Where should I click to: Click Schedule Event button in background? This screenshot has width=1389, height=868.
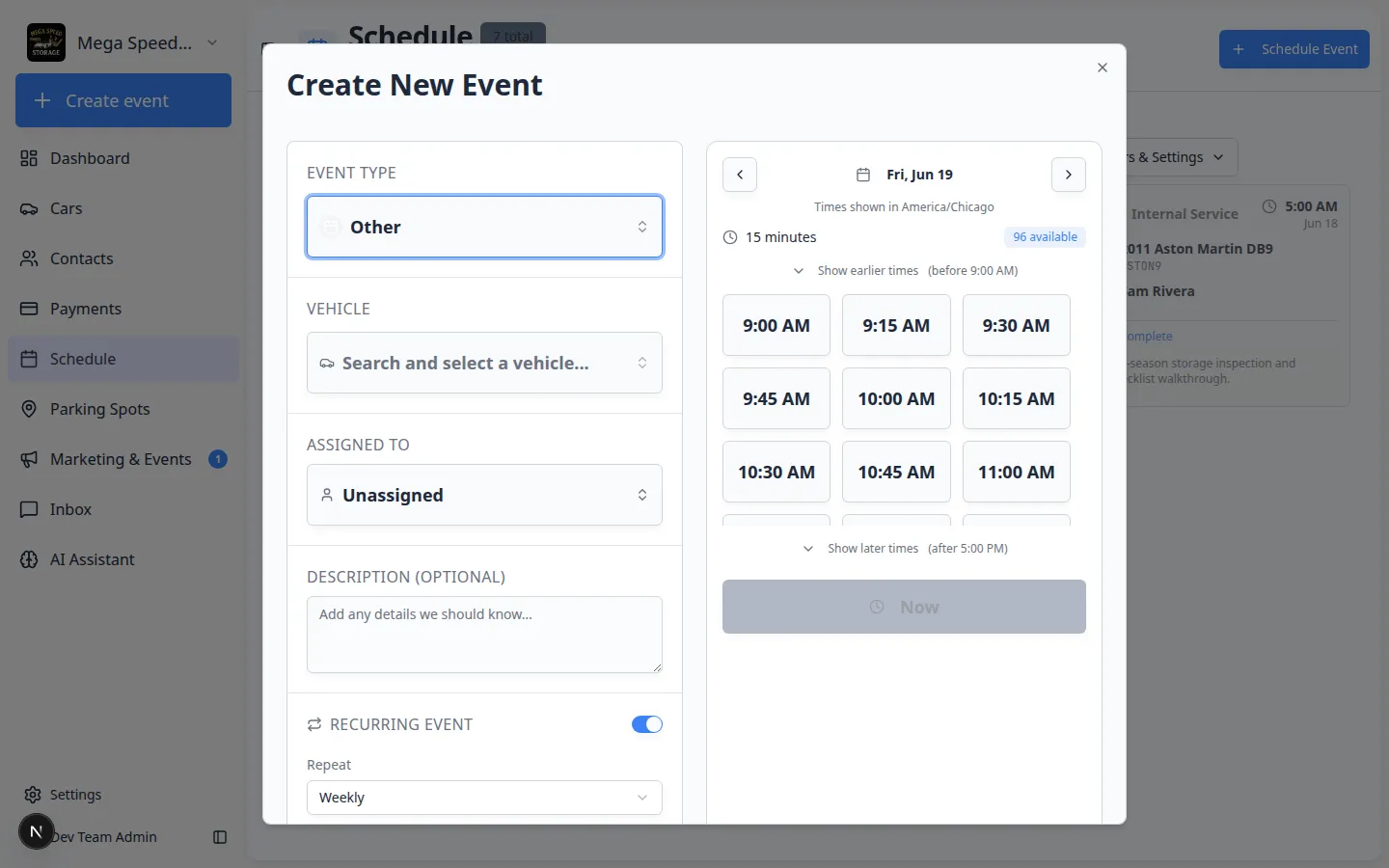[1294, 49]
